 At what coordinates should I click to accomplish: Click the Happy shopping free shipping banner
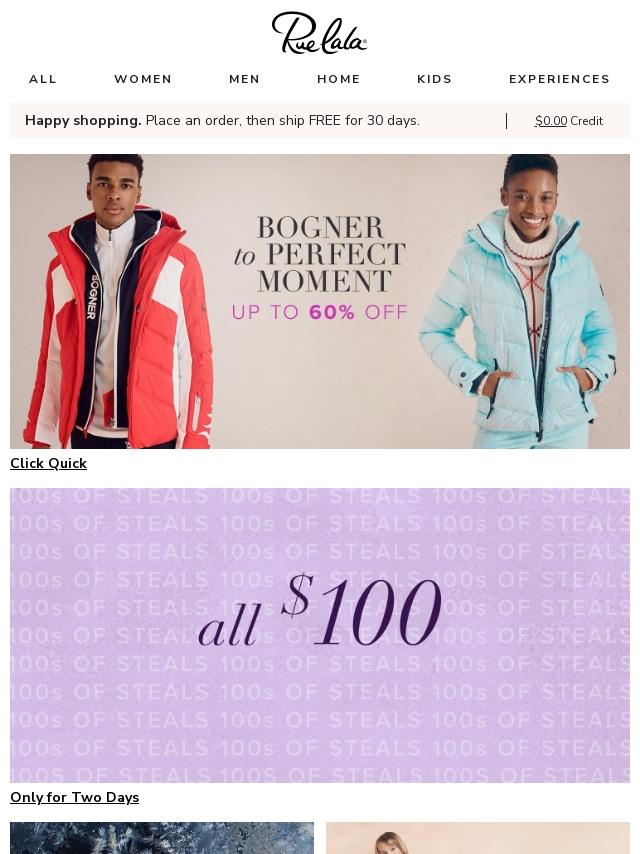click(x=223, y=120)
